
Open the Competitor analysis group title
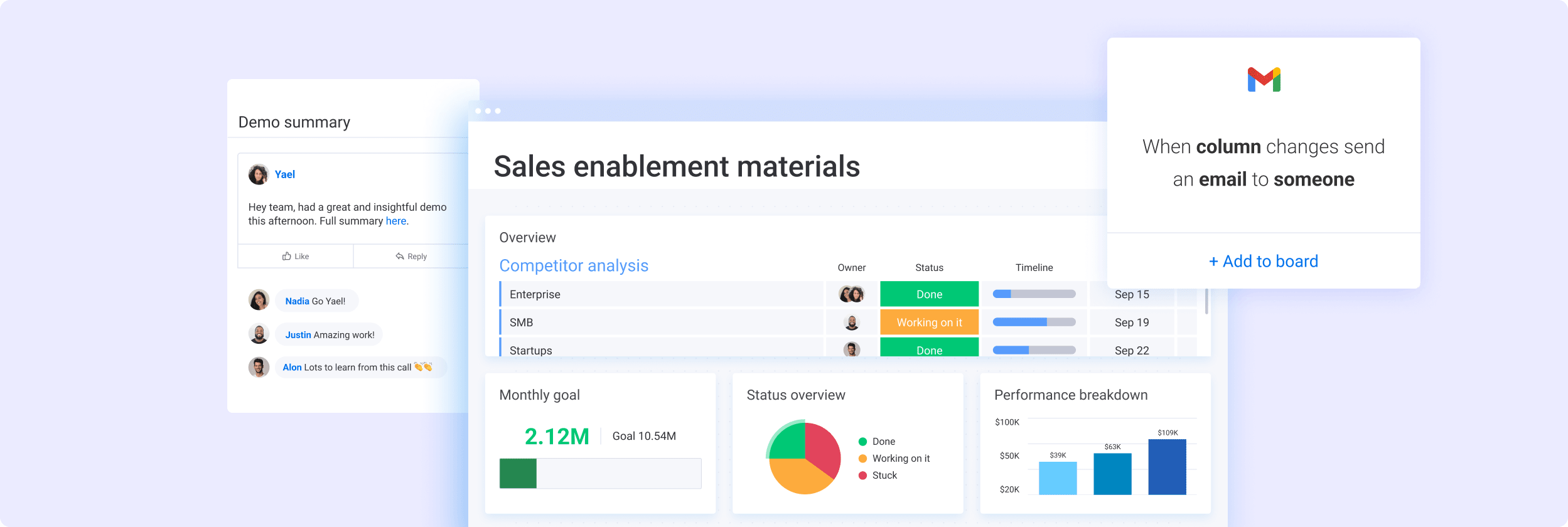click(574, 265)
